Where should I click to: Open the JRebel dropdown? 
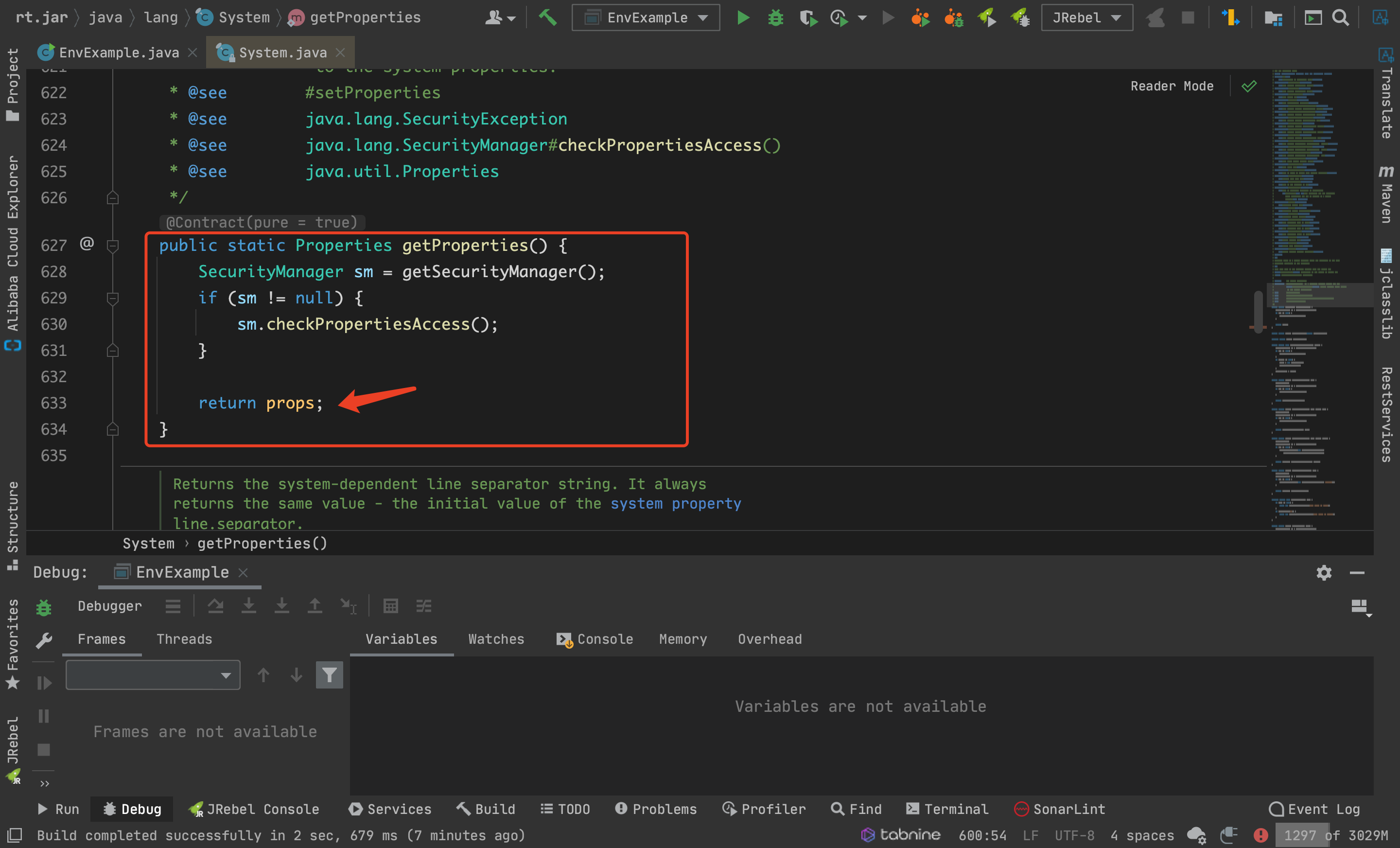point(1086,18)
